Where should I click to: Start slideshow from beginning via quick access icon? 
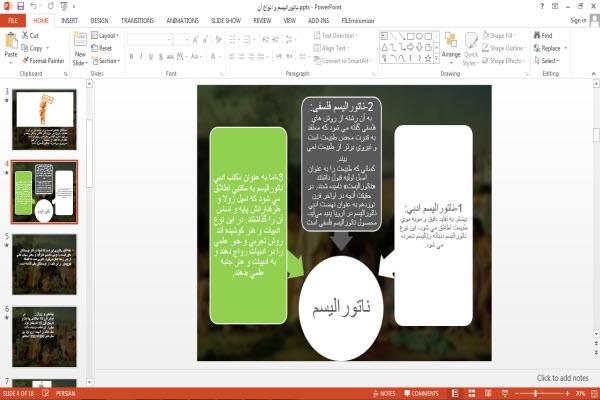point(64,6)
